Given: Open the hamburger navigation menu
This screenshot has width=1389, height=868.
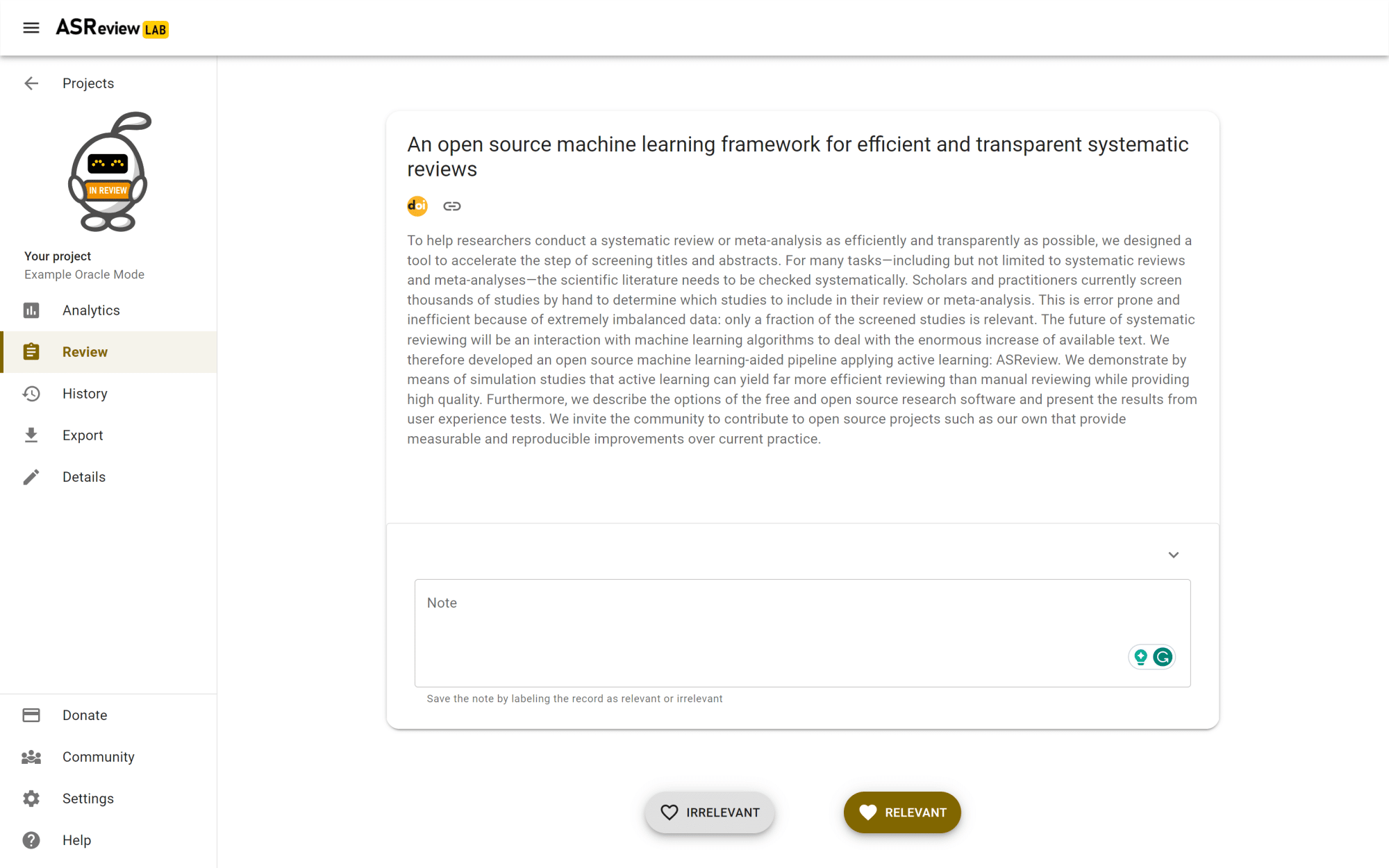Looking at the screenshot, I should 31,28.
